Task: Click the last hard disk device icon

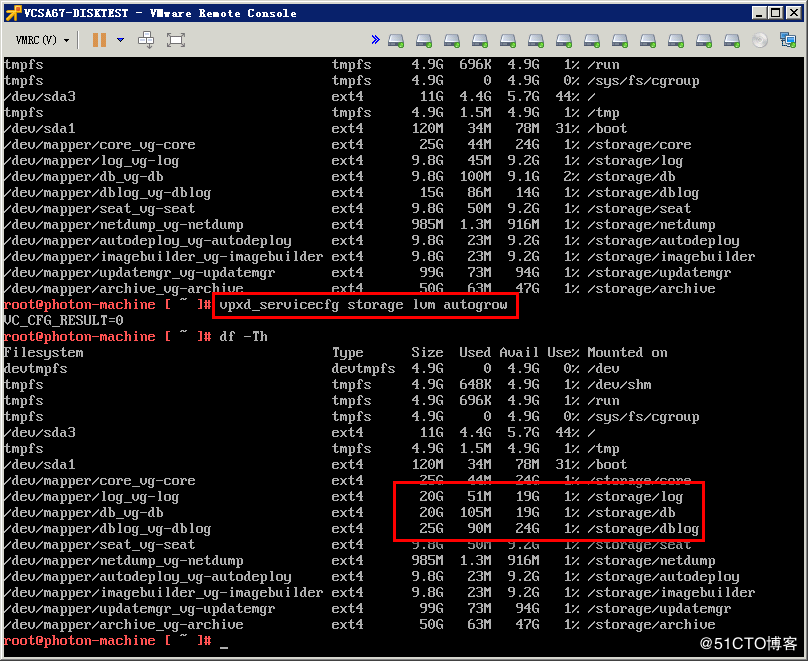Action: 732,40
